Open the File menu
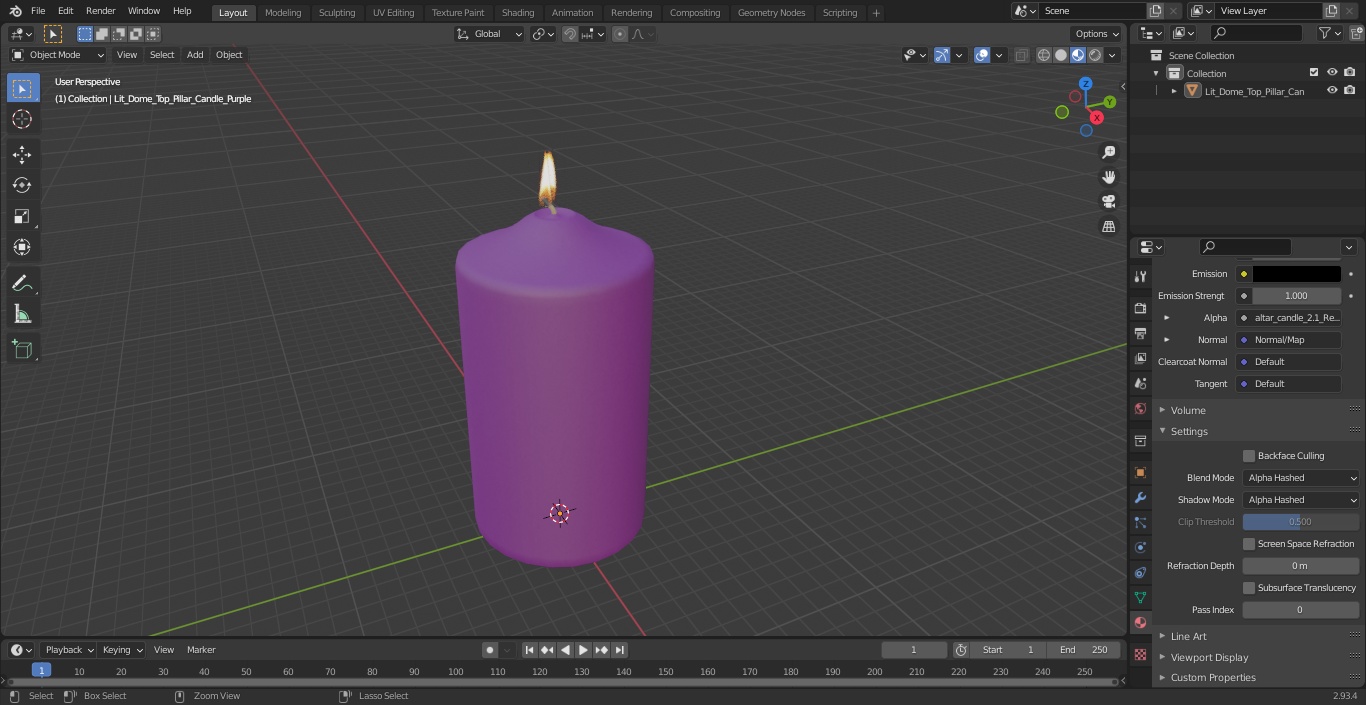Image resolution: width=1366 pixels, height=705 pixels. click(38, 11)
